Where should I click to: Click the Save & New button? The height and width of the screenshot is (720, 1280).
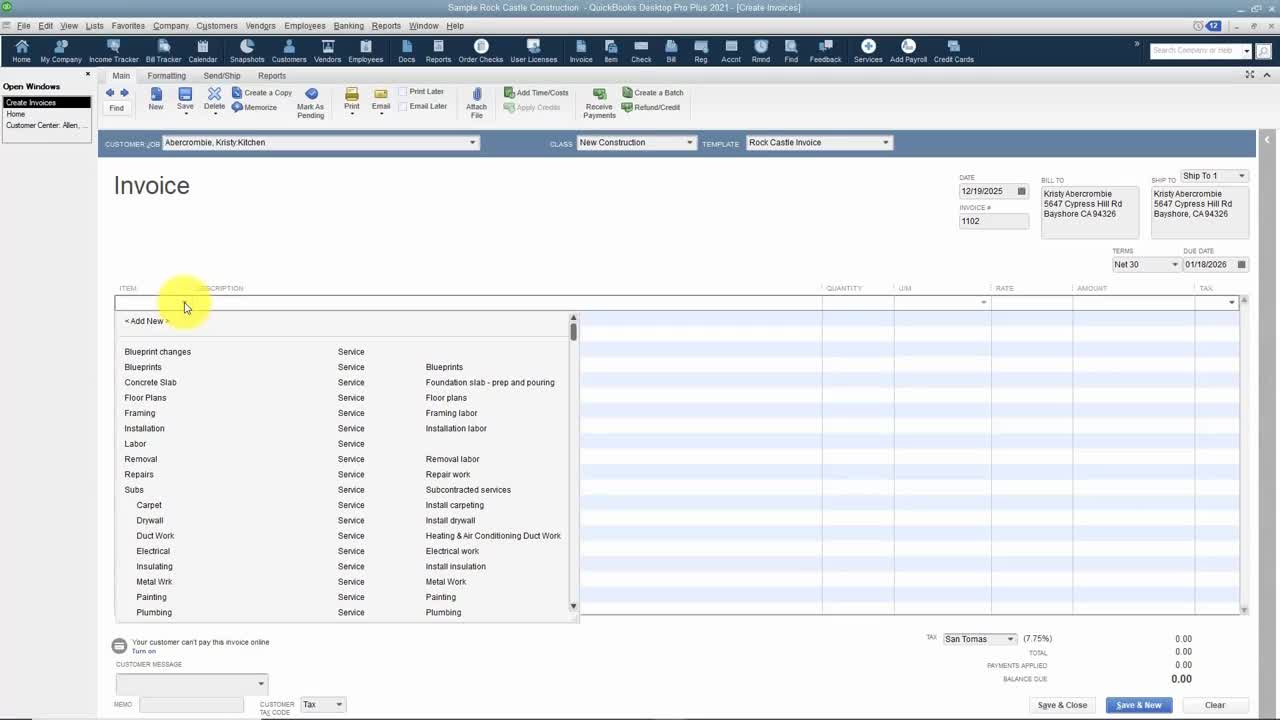[1139, 705]
